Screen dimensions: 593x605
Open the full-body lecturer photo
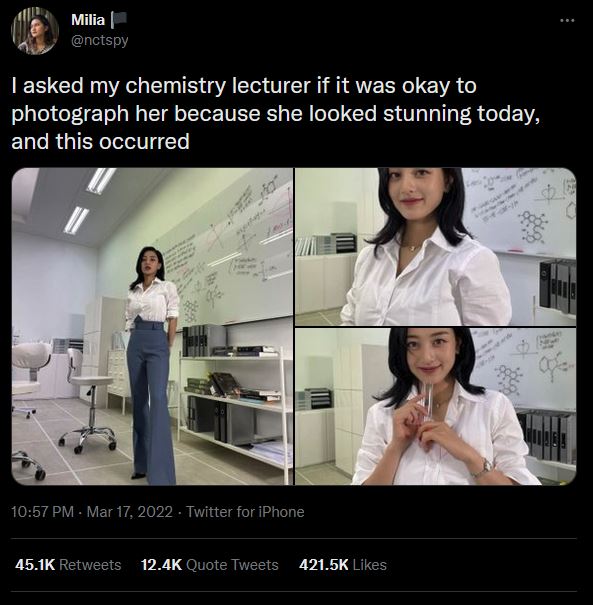[x=152, y=326]
